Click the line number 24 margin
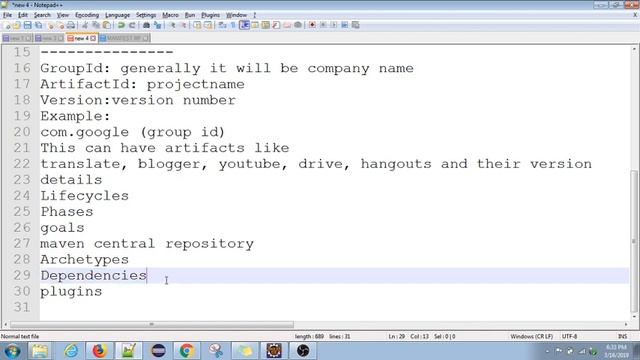Image resolution: width=640 pixels, height=360 pixels. click(22, 196)
